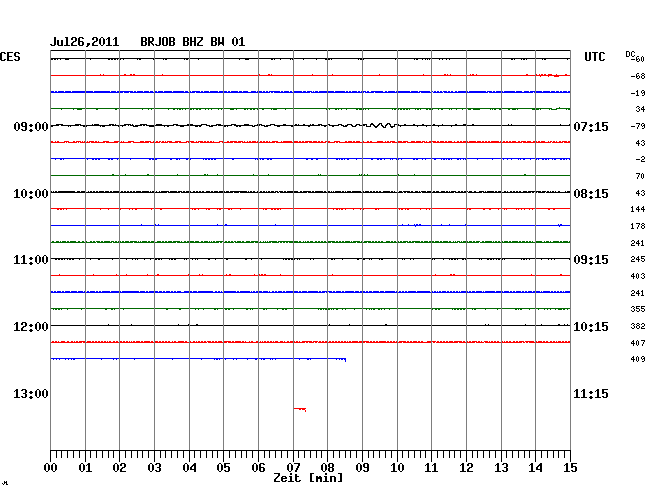Pick minute 06 on the time axis
Image resolution: width=650 pixels, height=494 pixels.
coord(258,468)
